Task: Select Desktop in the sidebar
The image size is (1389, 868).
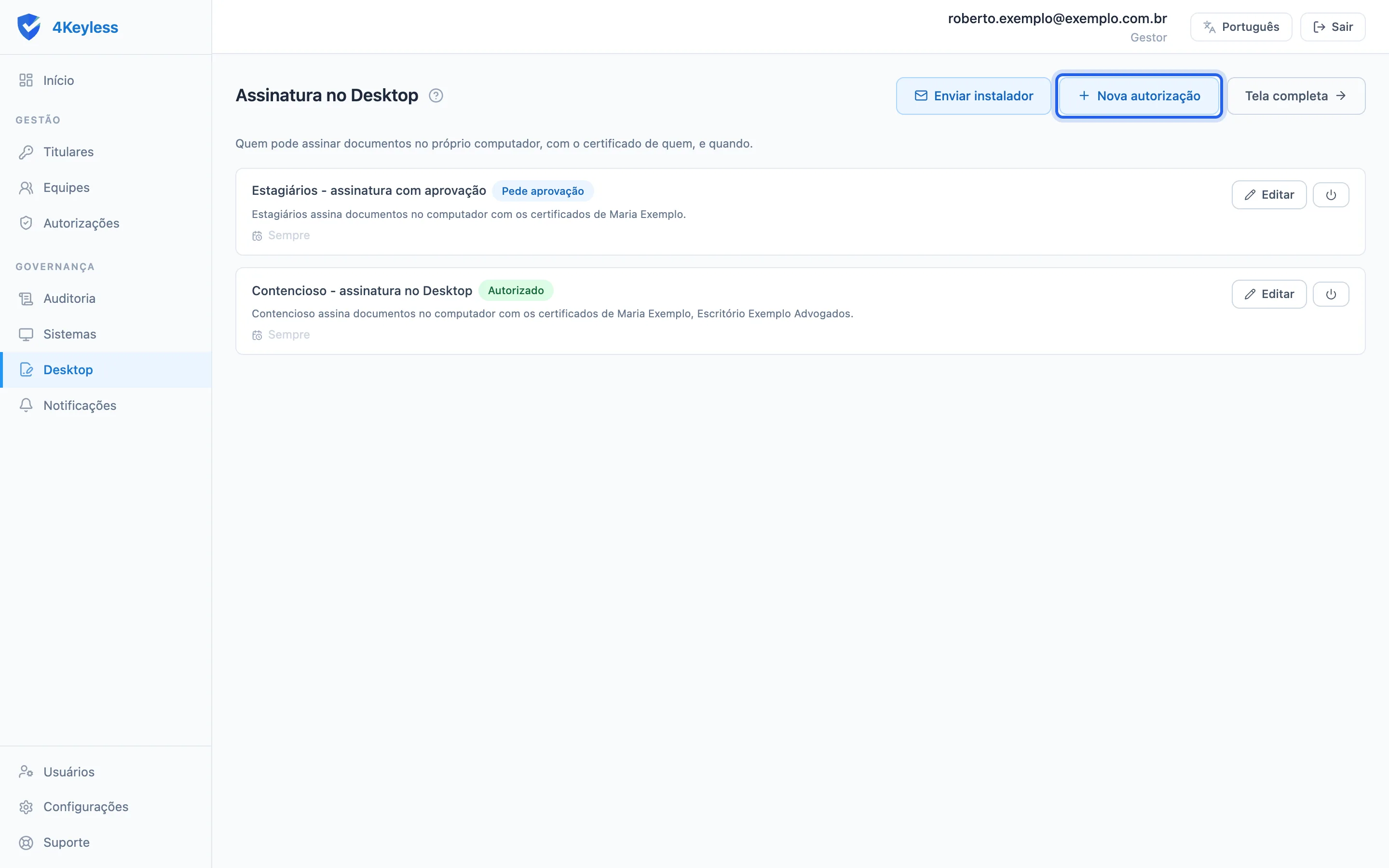Action: pyautogui.click(x=106, y=370)
